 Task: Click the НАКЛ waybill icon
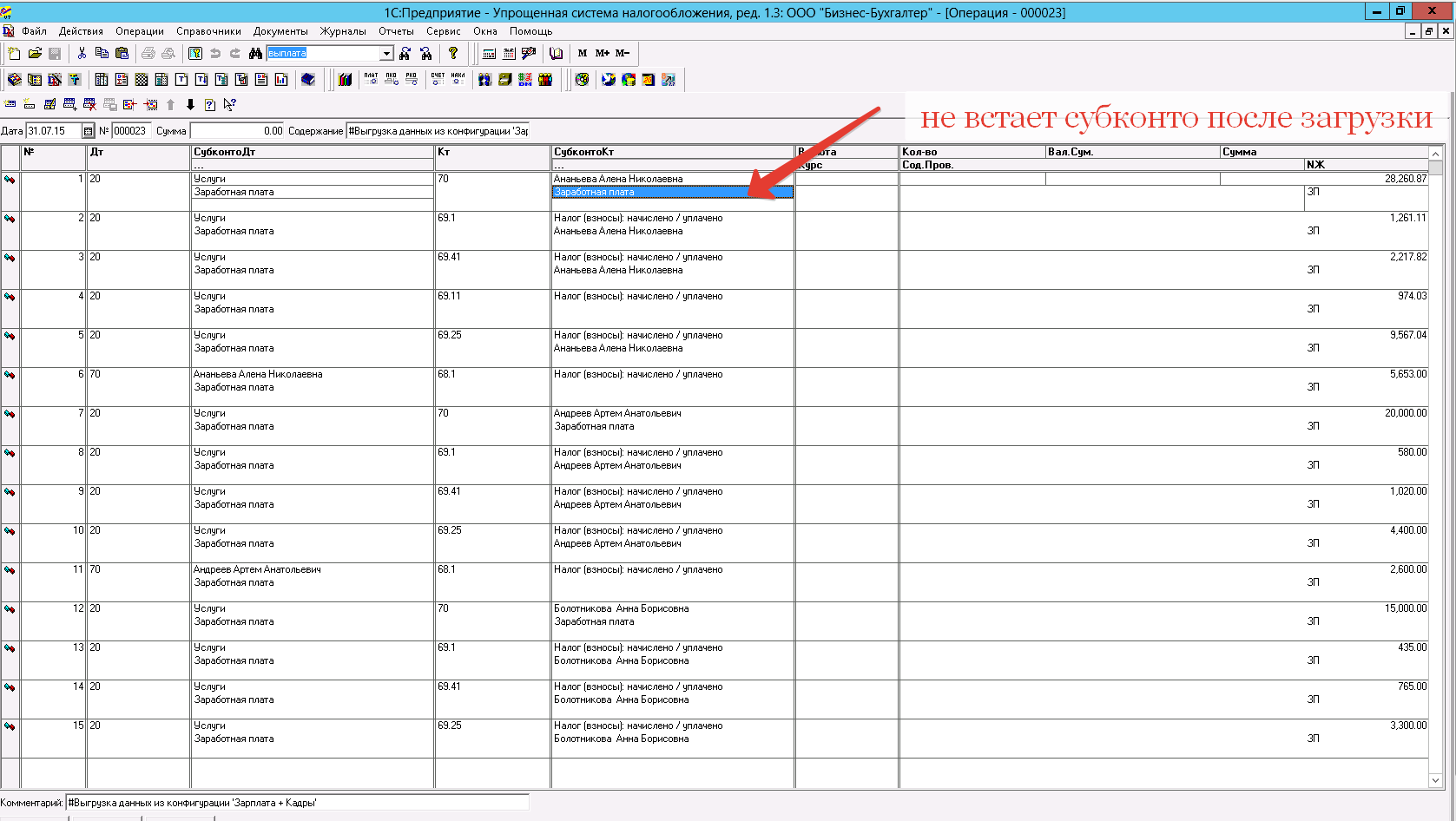coord(458,79)
